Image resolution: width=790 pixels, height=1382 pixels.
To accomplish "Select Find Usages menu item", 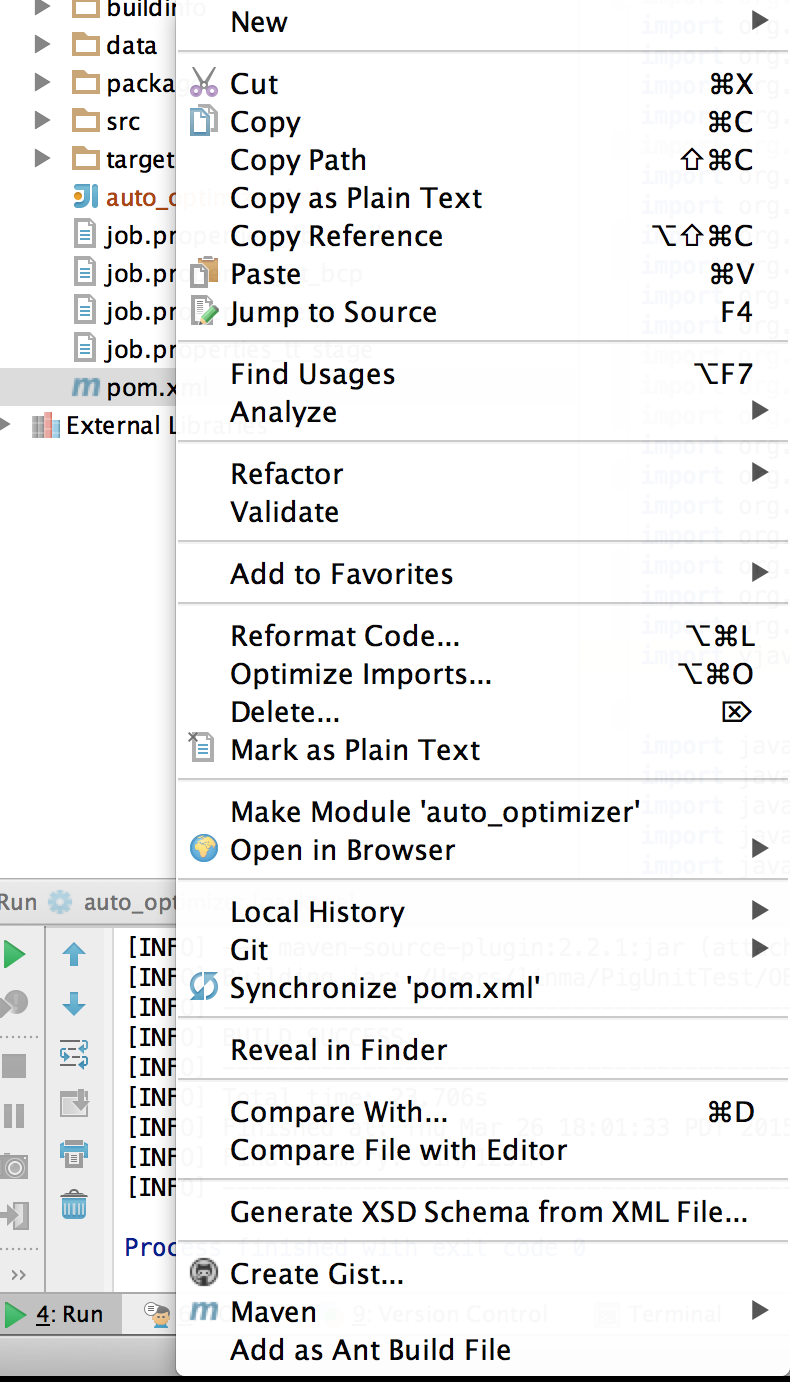I will coord(482,374).
